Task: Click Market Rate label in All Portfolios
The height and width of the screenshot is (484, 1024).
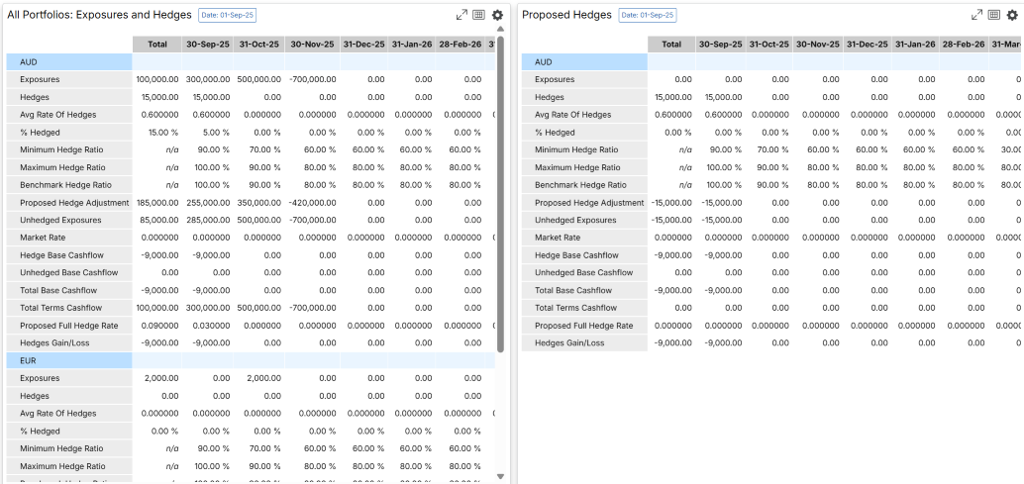Action: click(x=42, y=238)
